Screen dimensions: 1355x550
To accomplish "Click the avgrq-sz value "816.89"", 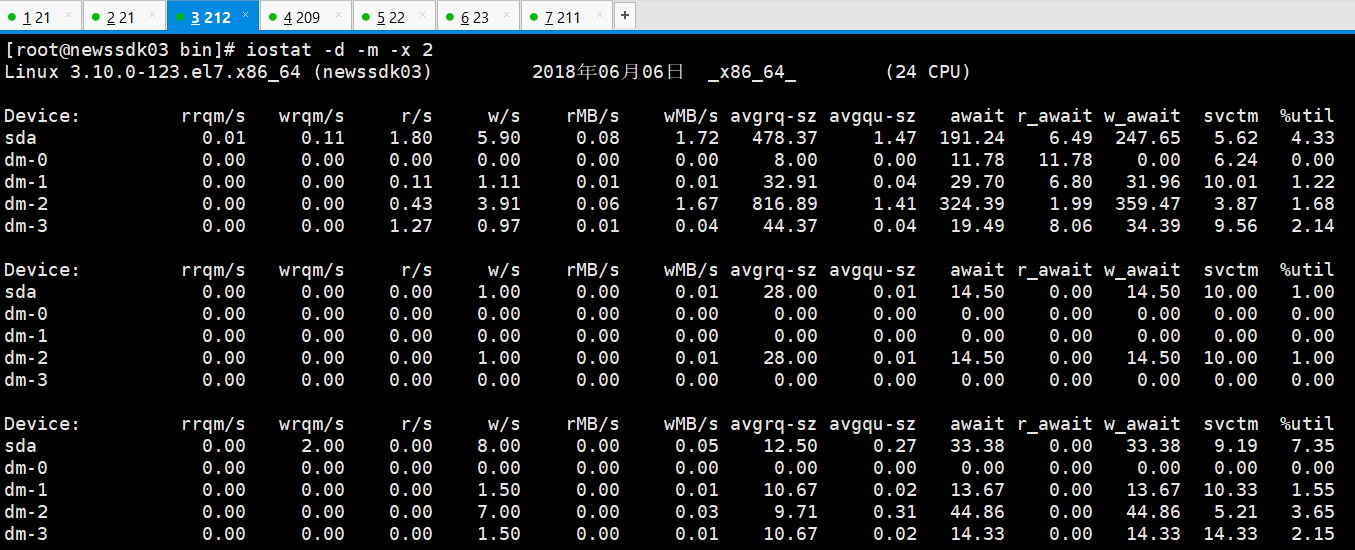I will 785,204.
